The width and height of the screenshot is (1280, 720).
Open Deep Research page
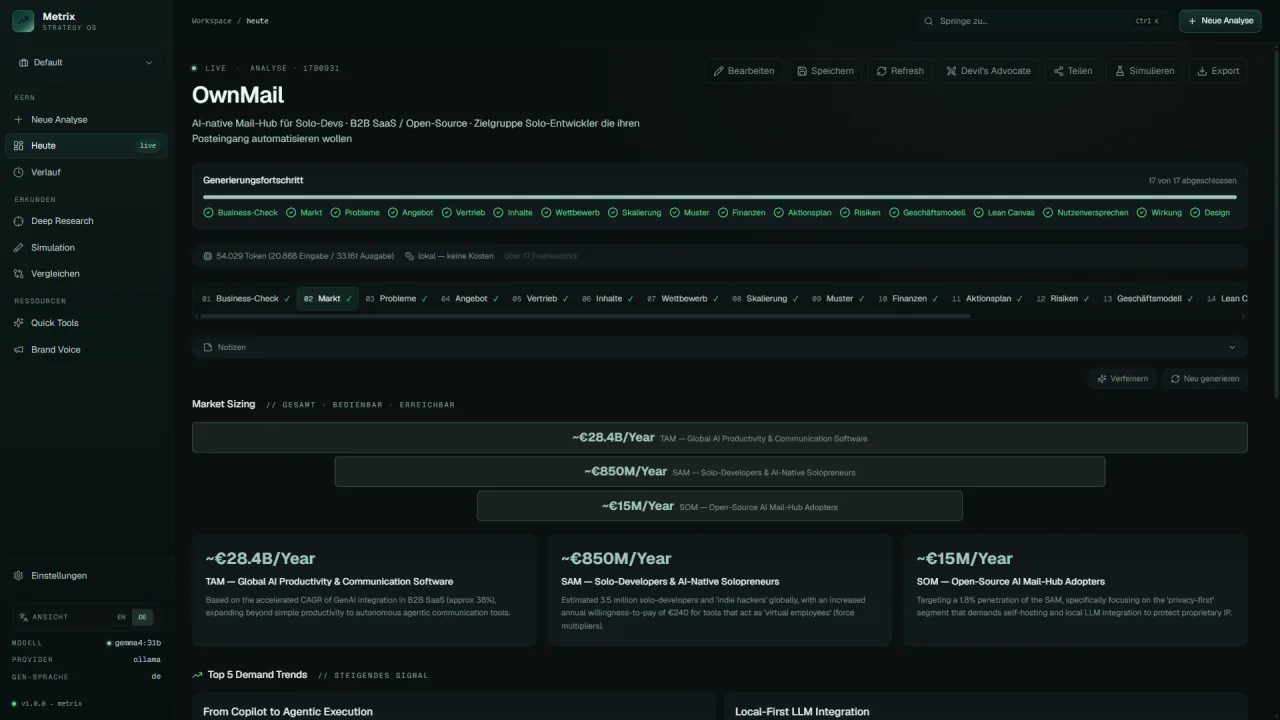pos(86,221)
